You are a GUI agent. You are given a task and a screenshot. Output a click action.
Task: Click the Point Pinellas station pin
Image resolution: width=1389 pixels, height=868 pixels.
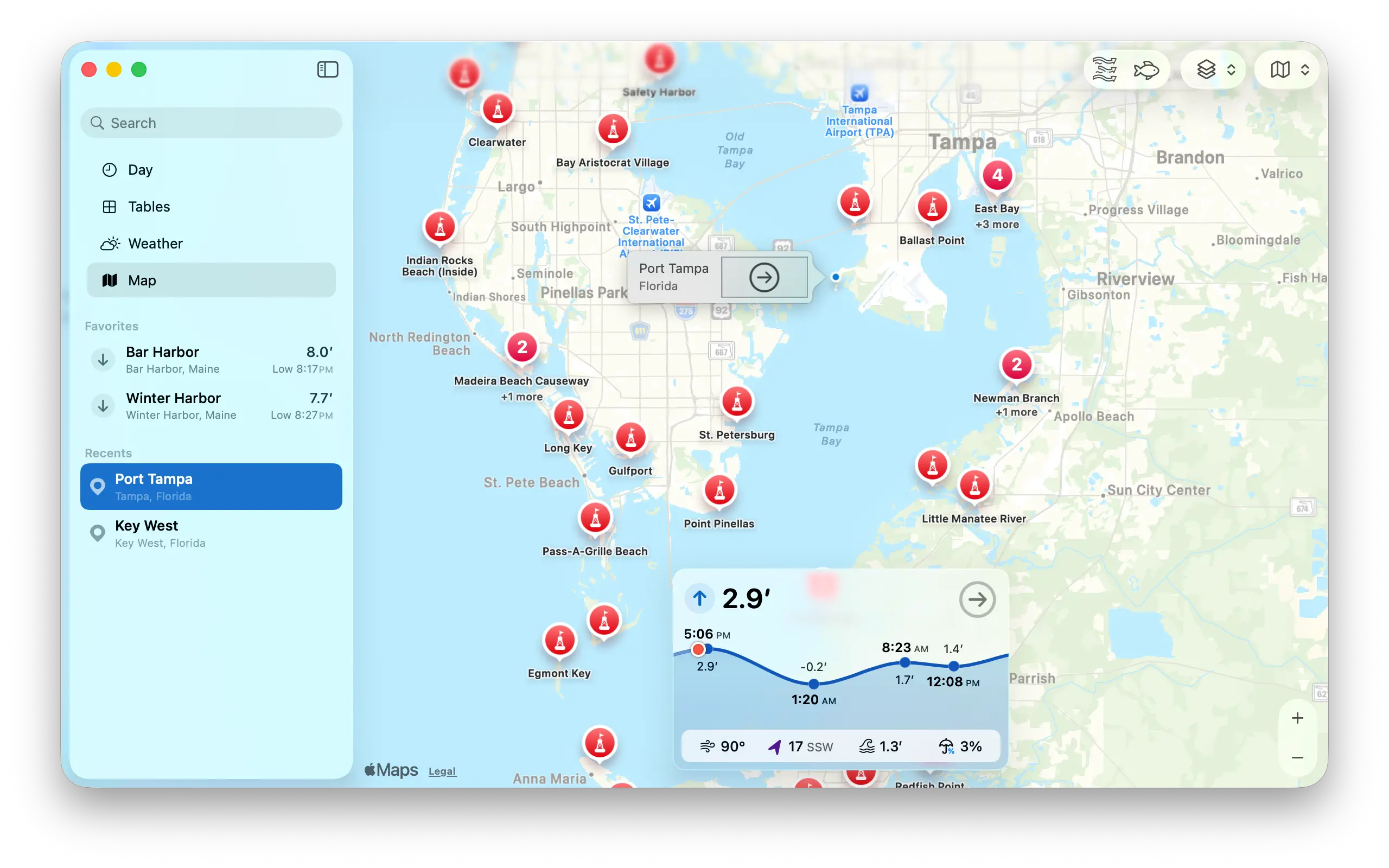tap(719, 491)
